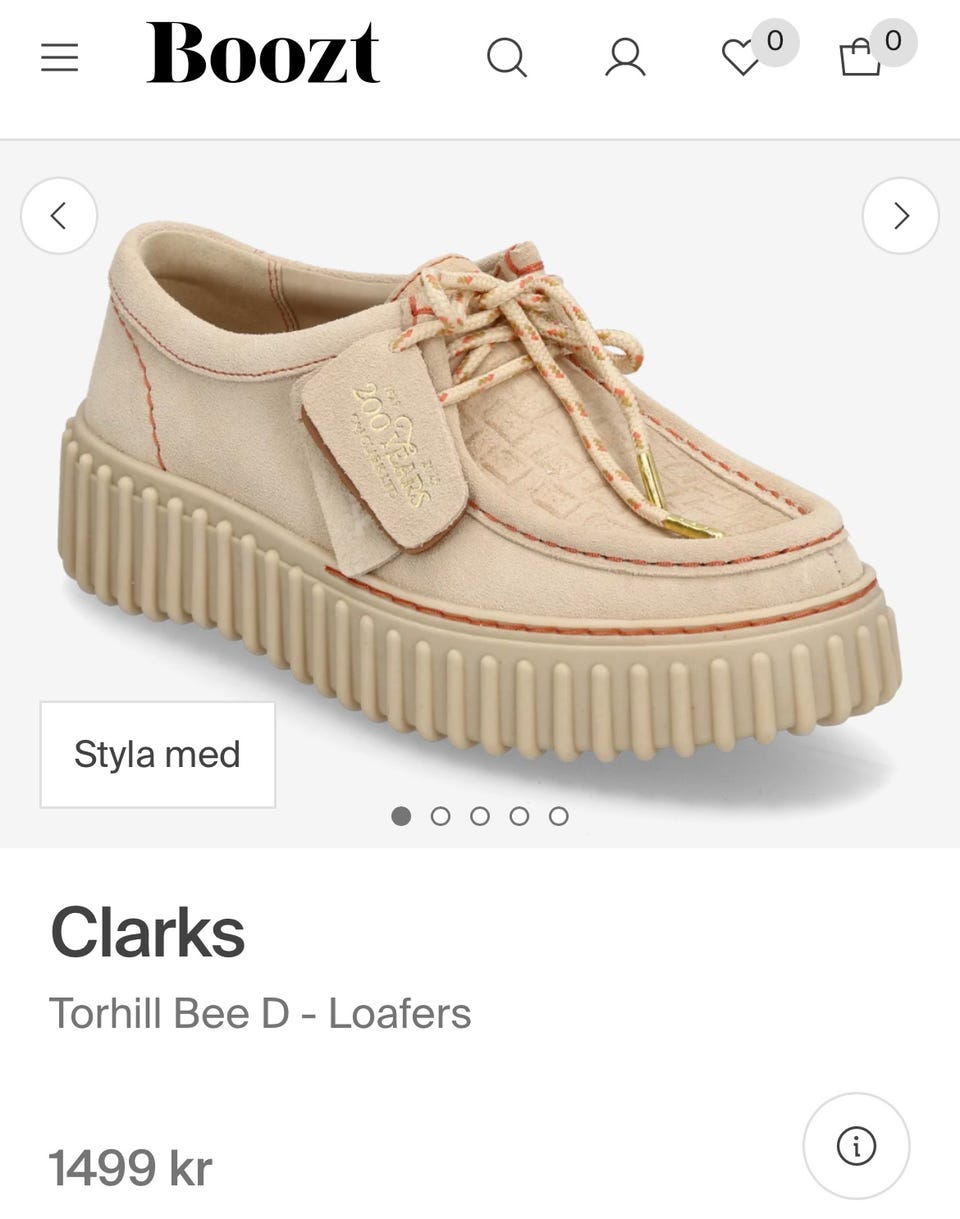Click the Boozt logo
The width and height of the screenshot is (960, 1219).
pos(263,53)
